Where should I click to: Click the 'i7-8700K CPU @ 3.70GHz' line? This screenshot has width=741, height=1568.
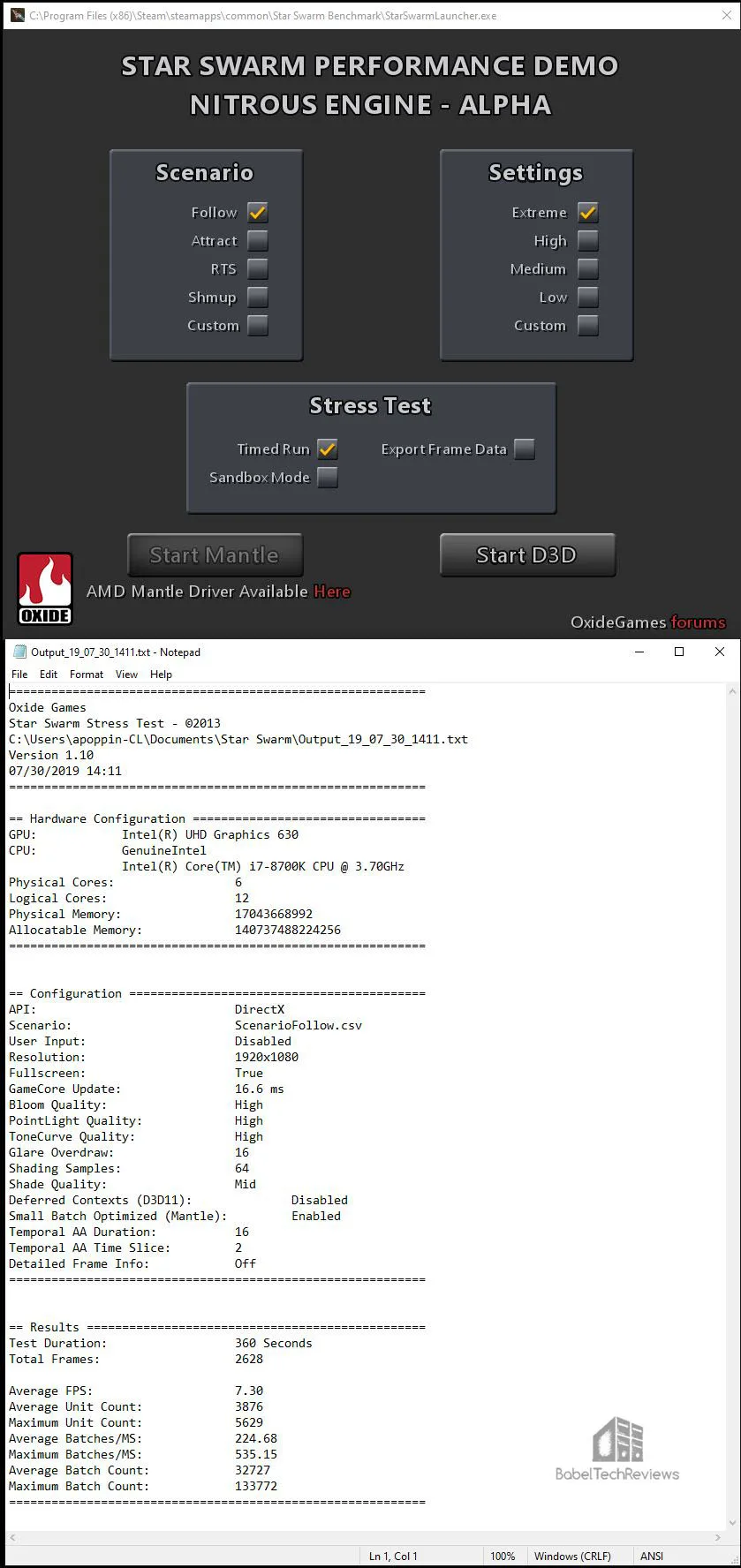click(263, 867)
